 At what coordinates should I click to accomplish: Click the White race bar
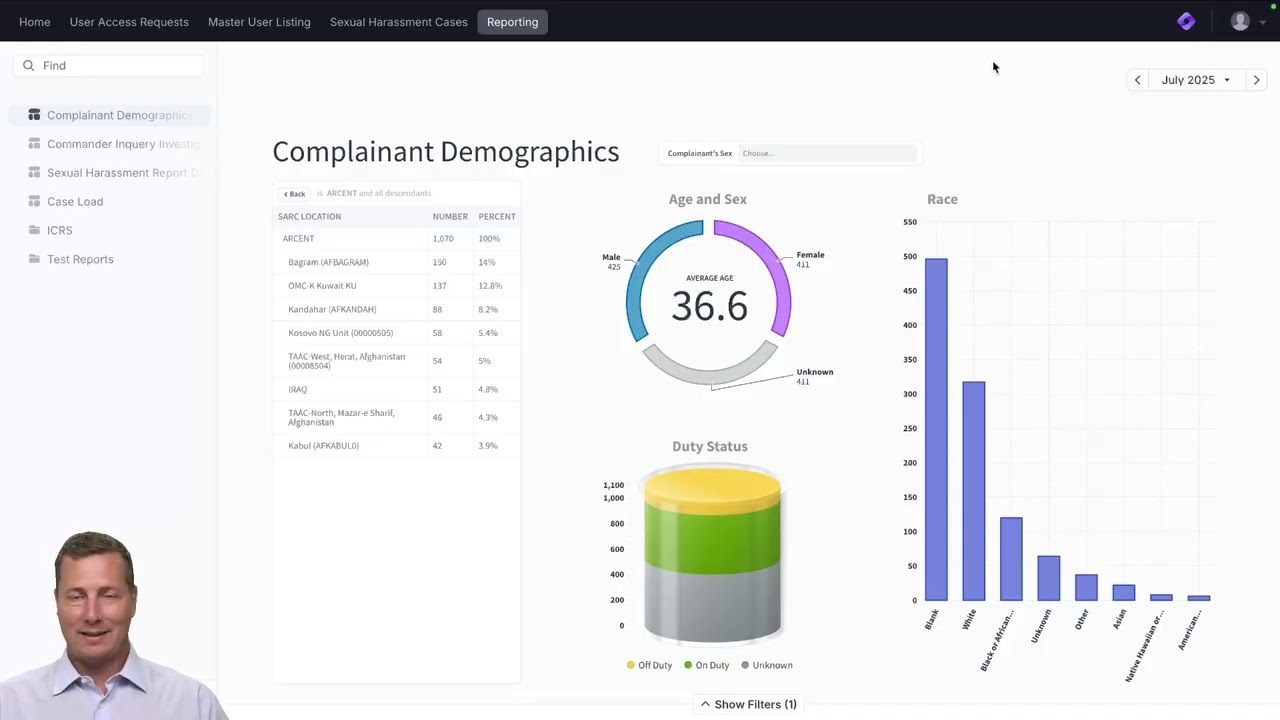pyautogui.click(x=974, y=491)
